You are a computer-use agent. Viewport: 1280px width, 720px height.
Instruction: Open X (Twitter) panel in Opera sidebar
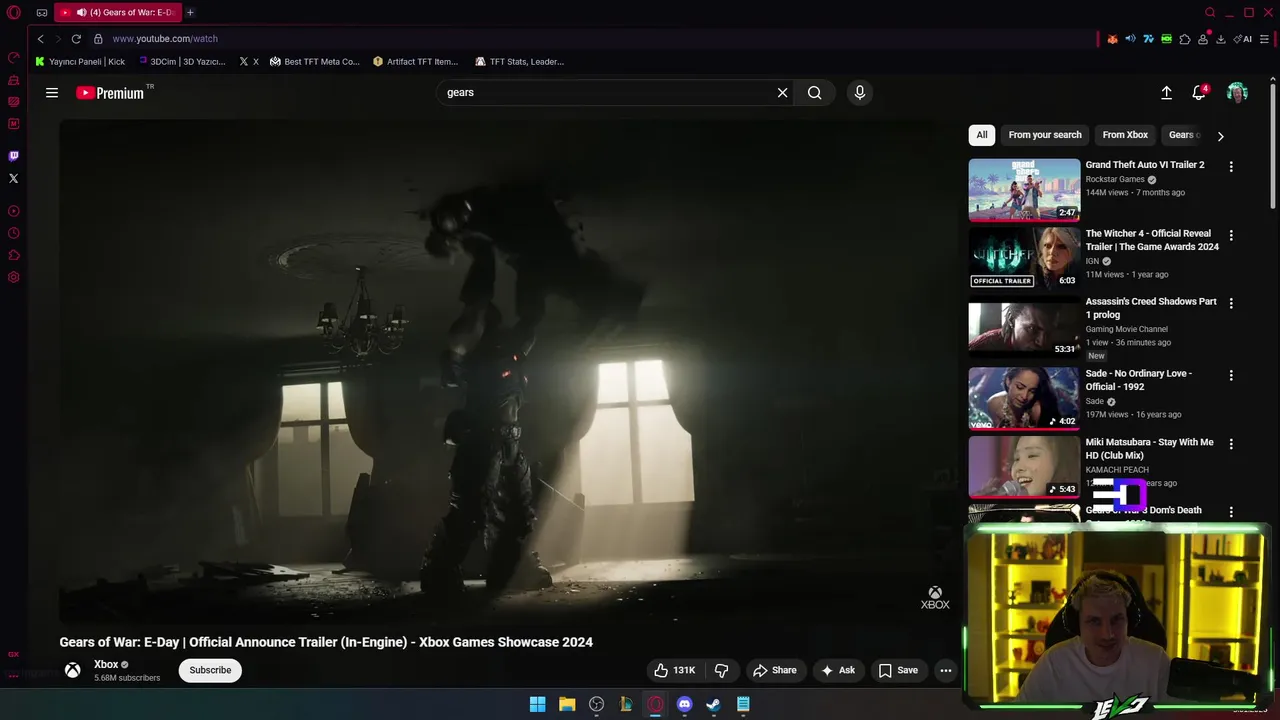14,178
